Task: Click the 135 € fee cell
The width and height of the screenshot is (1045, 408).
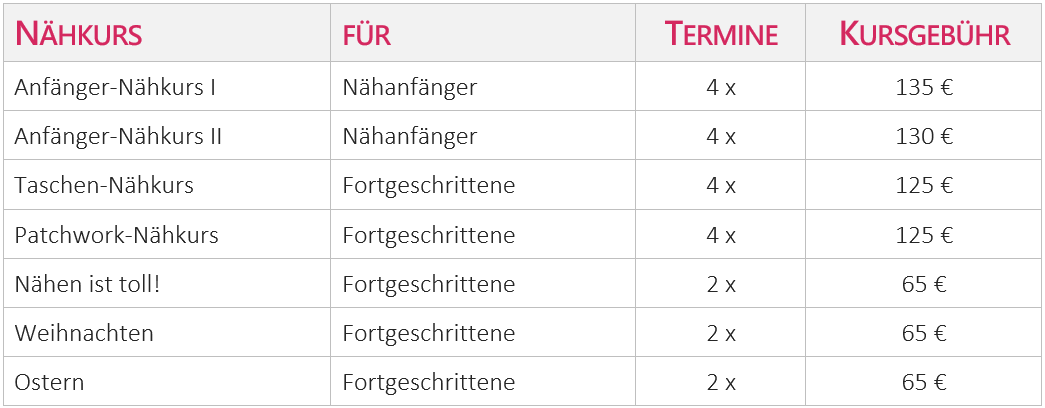Action: [x=924, y=87]
